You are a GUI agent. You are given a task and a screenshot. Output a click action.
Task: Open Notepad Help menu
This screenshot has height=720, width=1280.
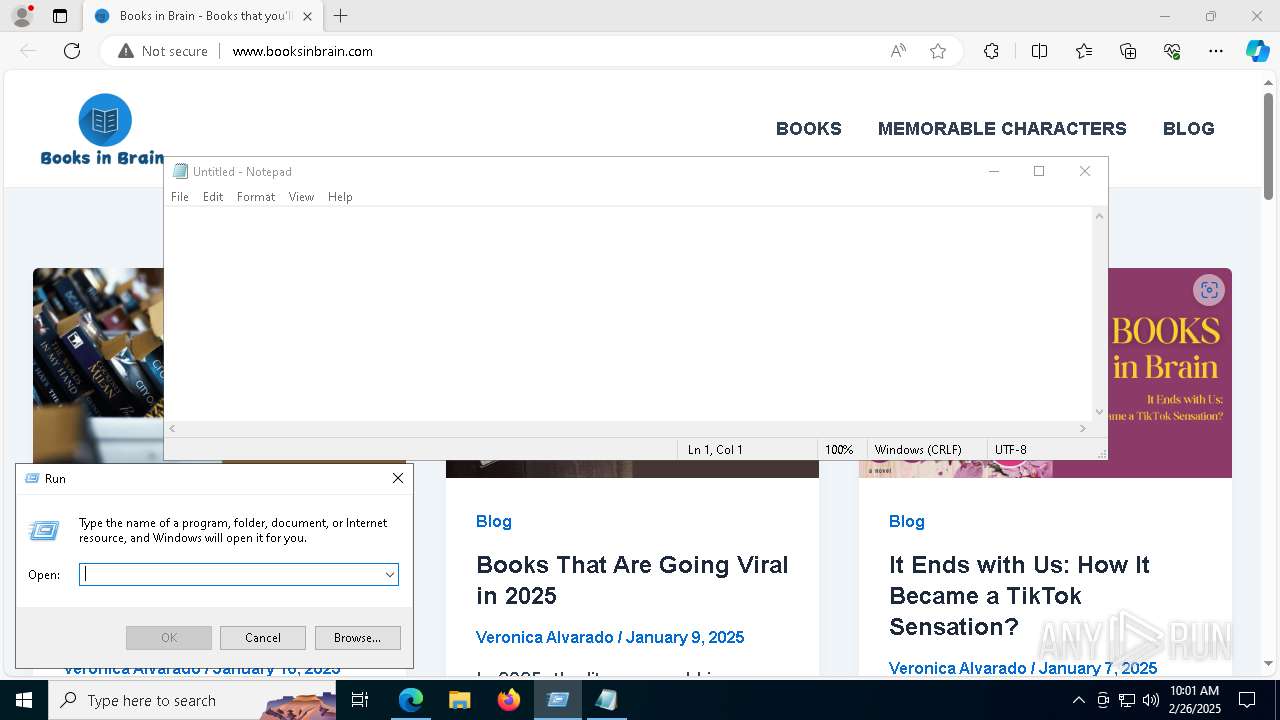340,197
